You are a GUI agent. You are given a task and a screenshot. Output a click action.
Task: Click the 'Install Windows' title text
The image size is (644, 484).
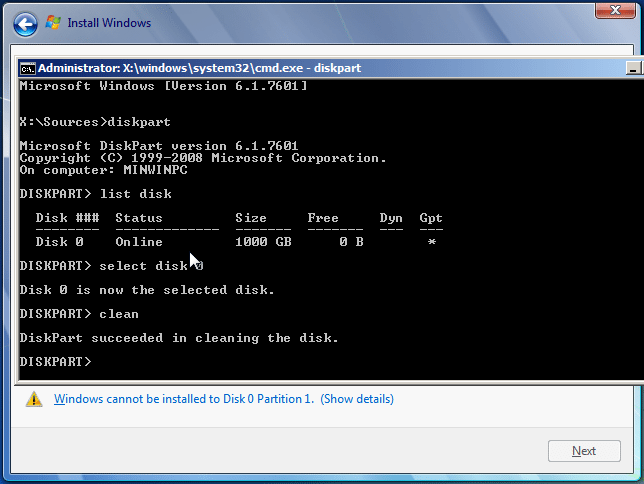coord(109,23)
